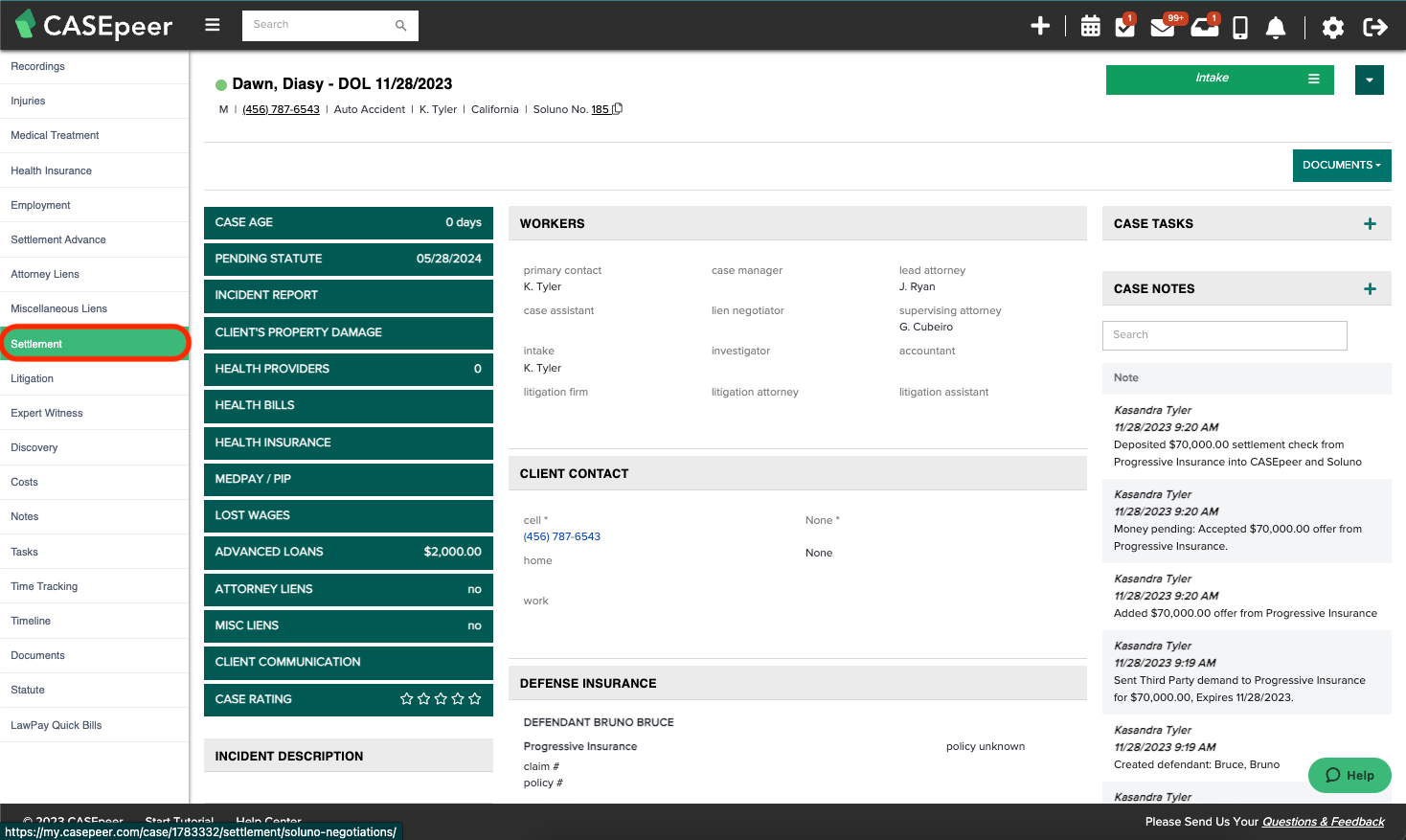The width and height of the screenshot is (1406, 840).
Task: Open the DOCUMENTS dropdown button
Action: click(x=1341, y=165)
